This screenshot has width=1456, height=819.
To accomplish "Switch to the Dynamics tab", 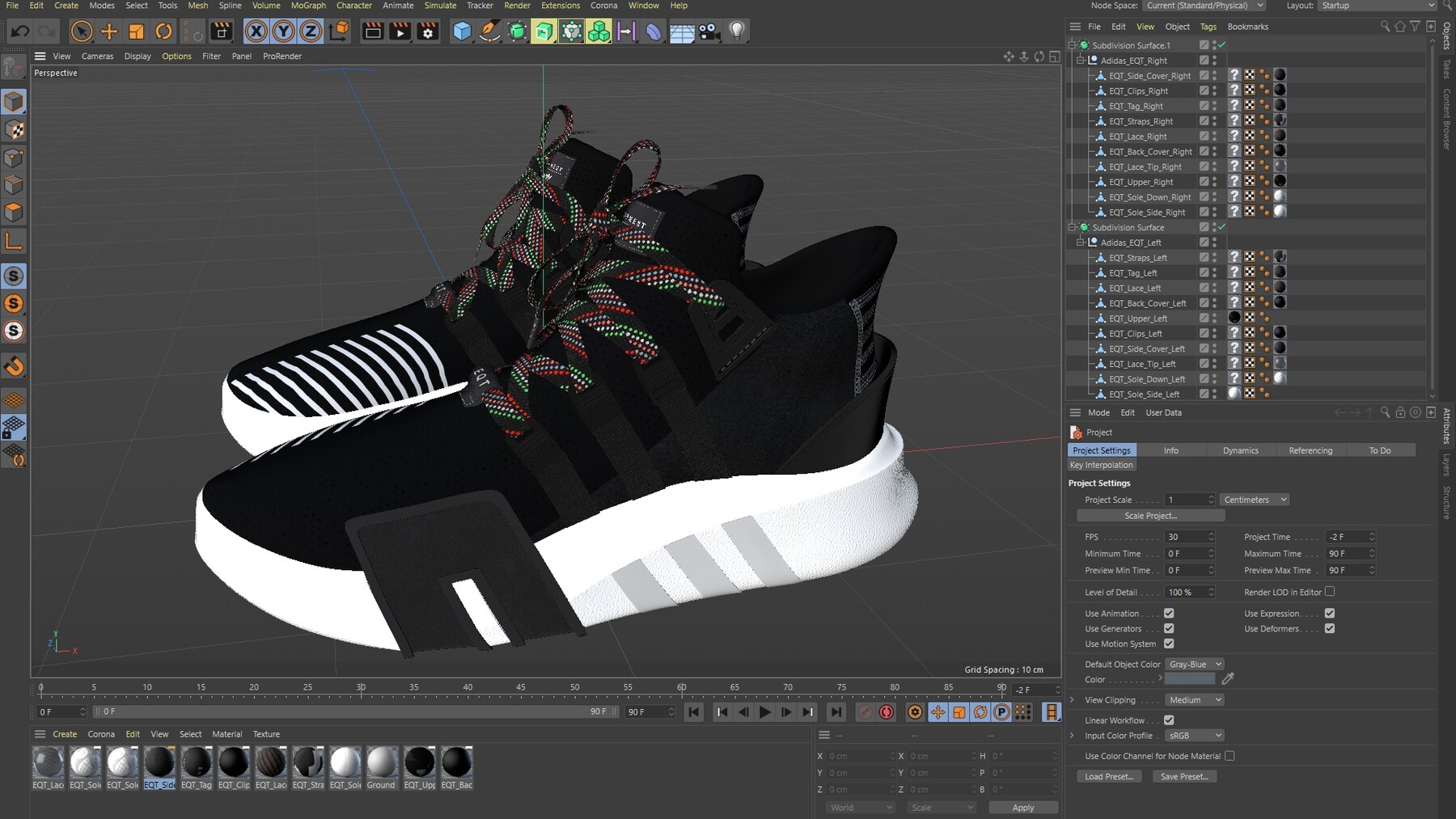I will point(1241,450).
